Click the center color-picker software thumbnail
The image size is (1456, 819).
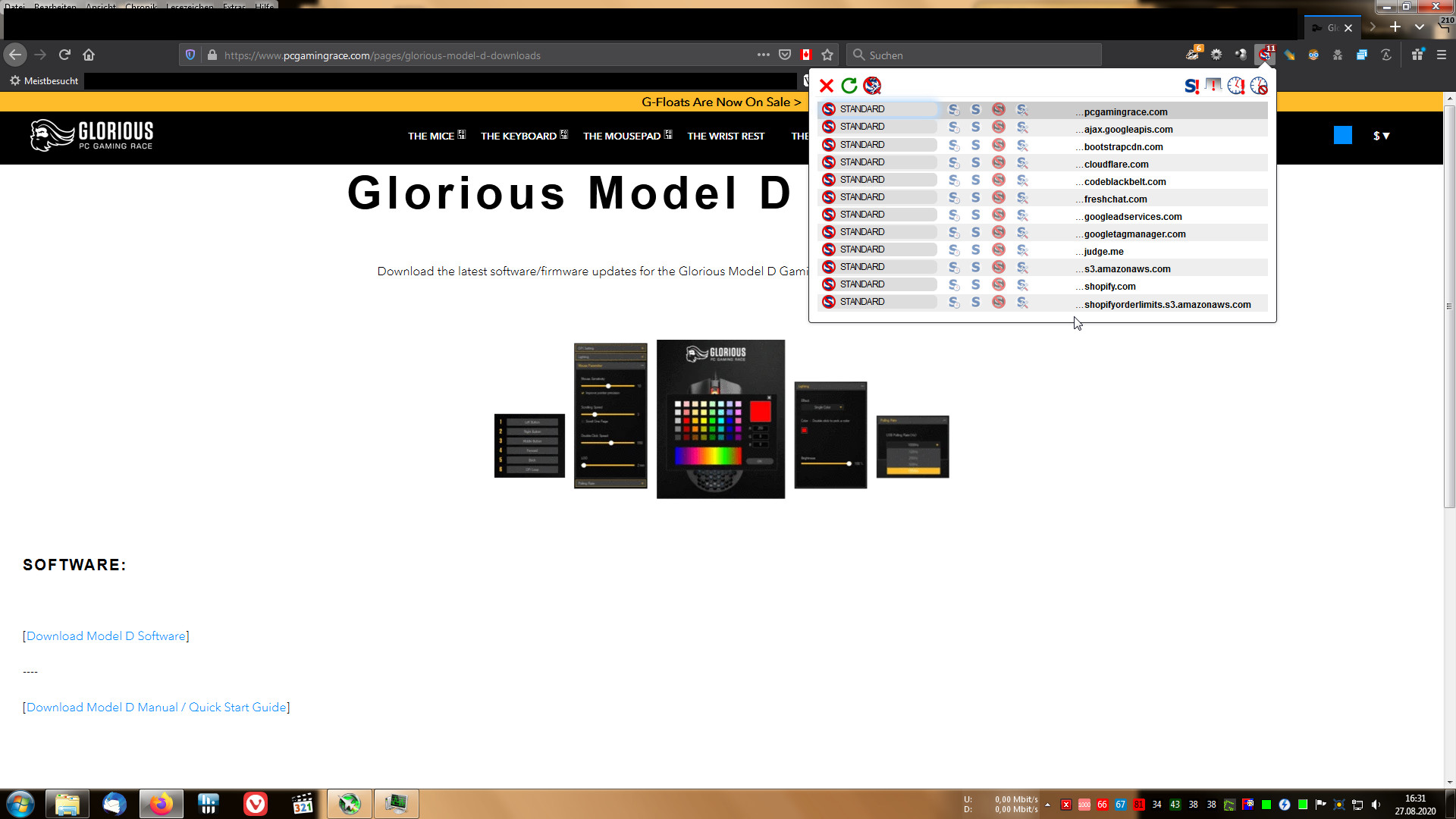[x=720, y=419]
